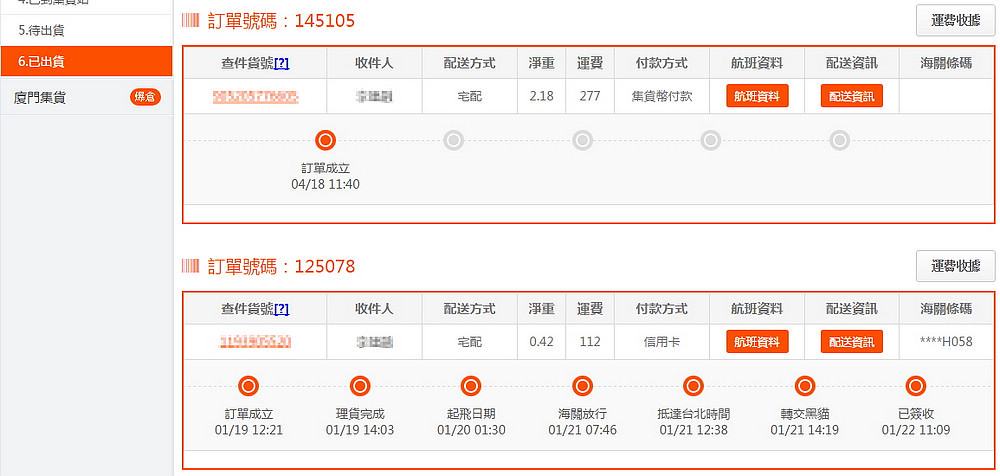This screenshot has height=476, width=1000.
Task: Click 運費收據 button for order 145105
Action: (x=955, y=20)
